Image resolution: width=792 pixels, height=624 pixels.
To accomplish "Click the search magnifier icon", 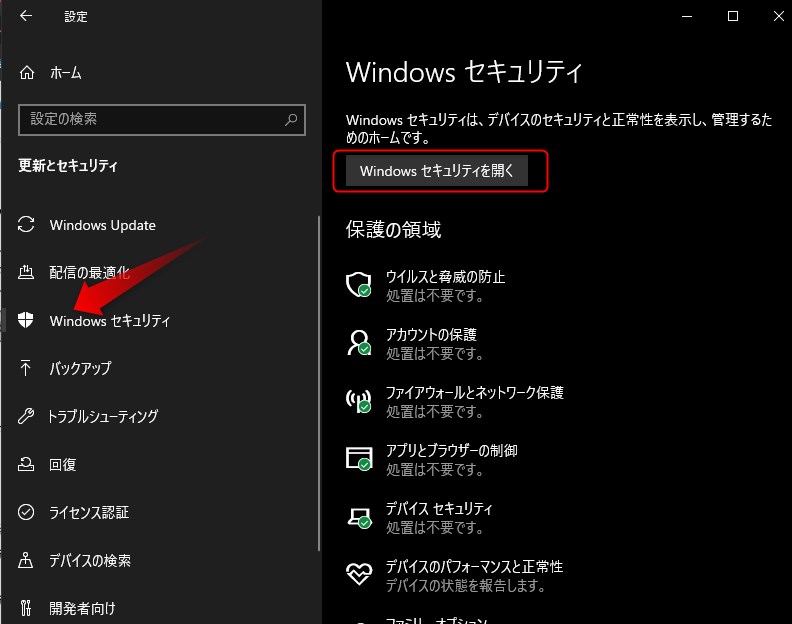I will point(291,120).
